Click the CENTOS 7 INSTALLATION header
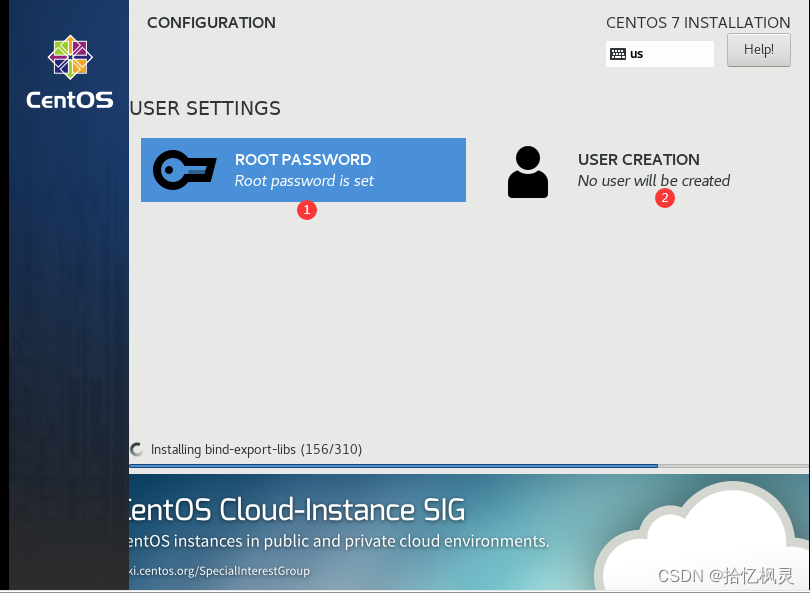The image size is (810, 594). click(697, 22)
